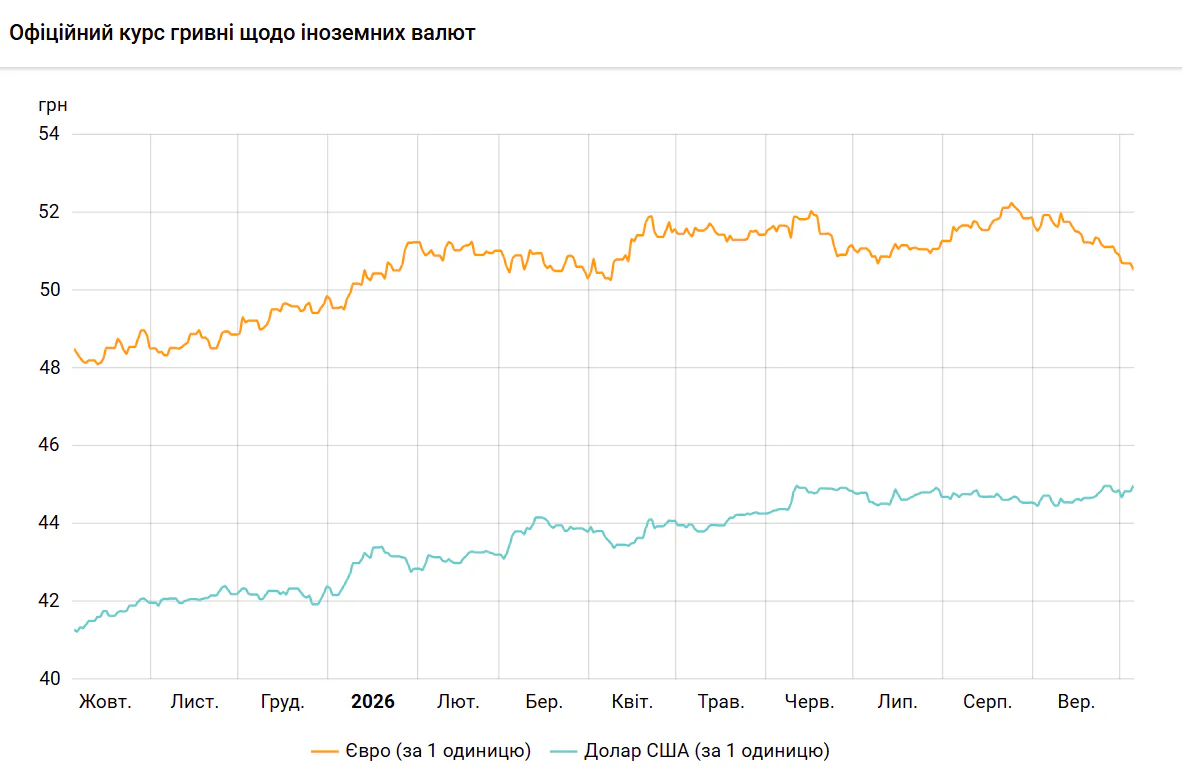This screenshot has height=768, width=1182.
Task: Click the 48 value on the vertical axis
Action: [49, 367]
